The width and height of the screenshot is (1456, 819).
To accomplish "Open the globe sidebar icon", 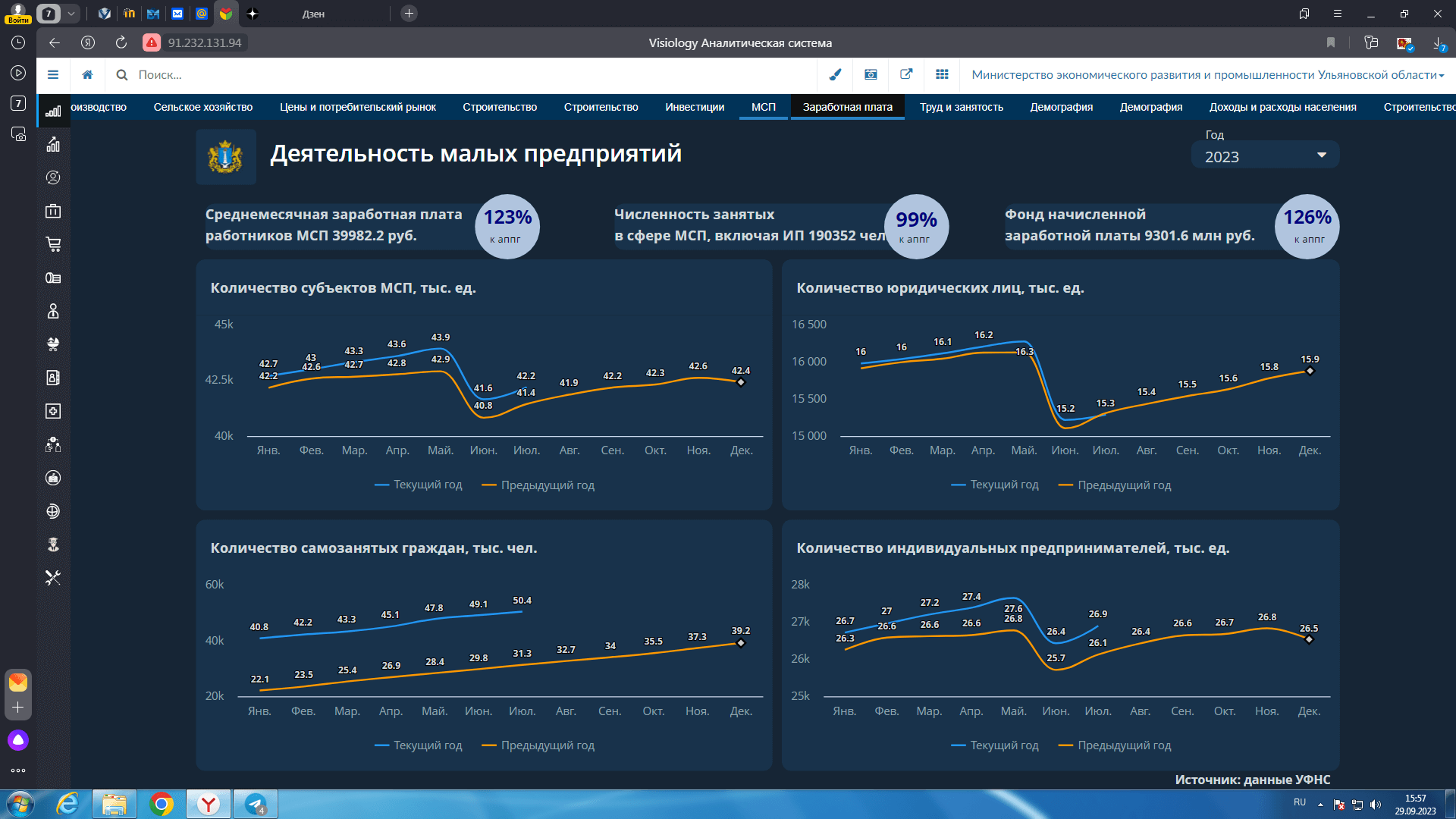I will (x=53, y=511).
